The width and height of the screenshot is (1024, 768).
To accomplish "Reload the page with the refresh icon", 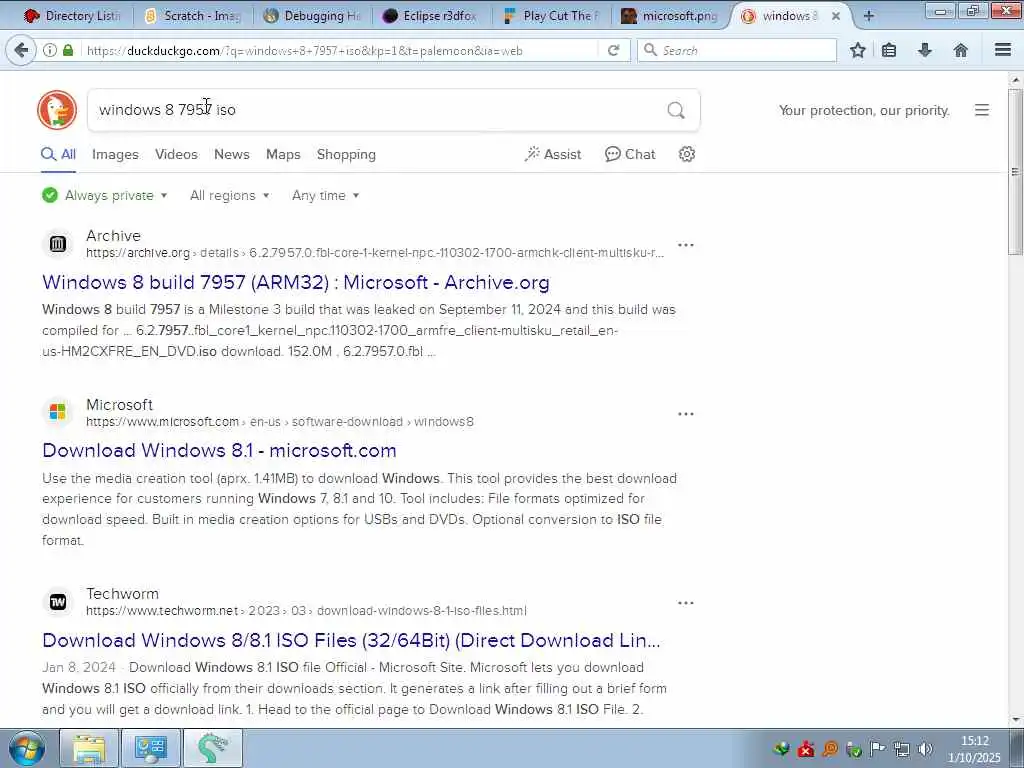I will pyautogui.click(x=613, y=50).
